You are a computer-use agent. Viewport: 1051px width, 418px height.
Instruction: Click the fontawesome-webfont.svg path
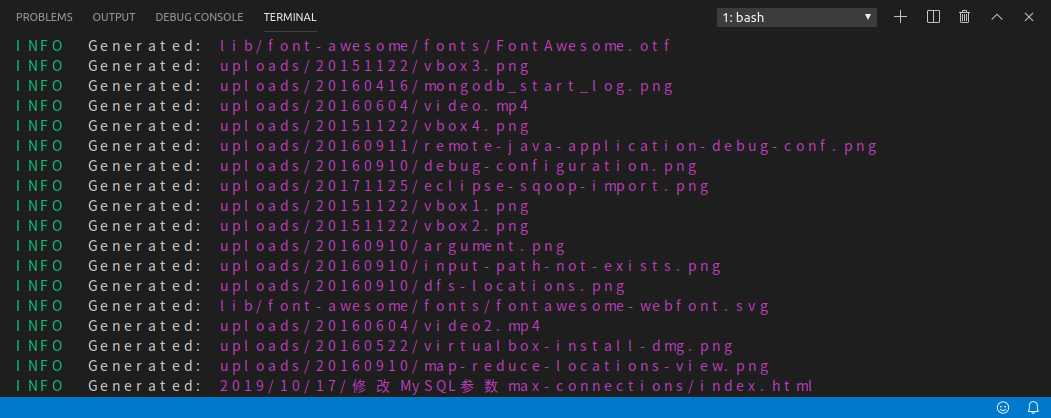(x=495, y=306)
